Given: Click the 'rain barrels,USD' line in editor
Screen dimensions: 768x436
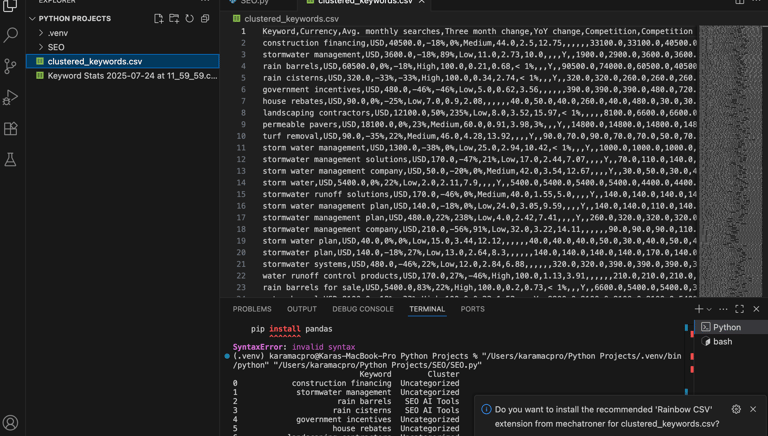Looking at the screenshot, I should 480,66.
